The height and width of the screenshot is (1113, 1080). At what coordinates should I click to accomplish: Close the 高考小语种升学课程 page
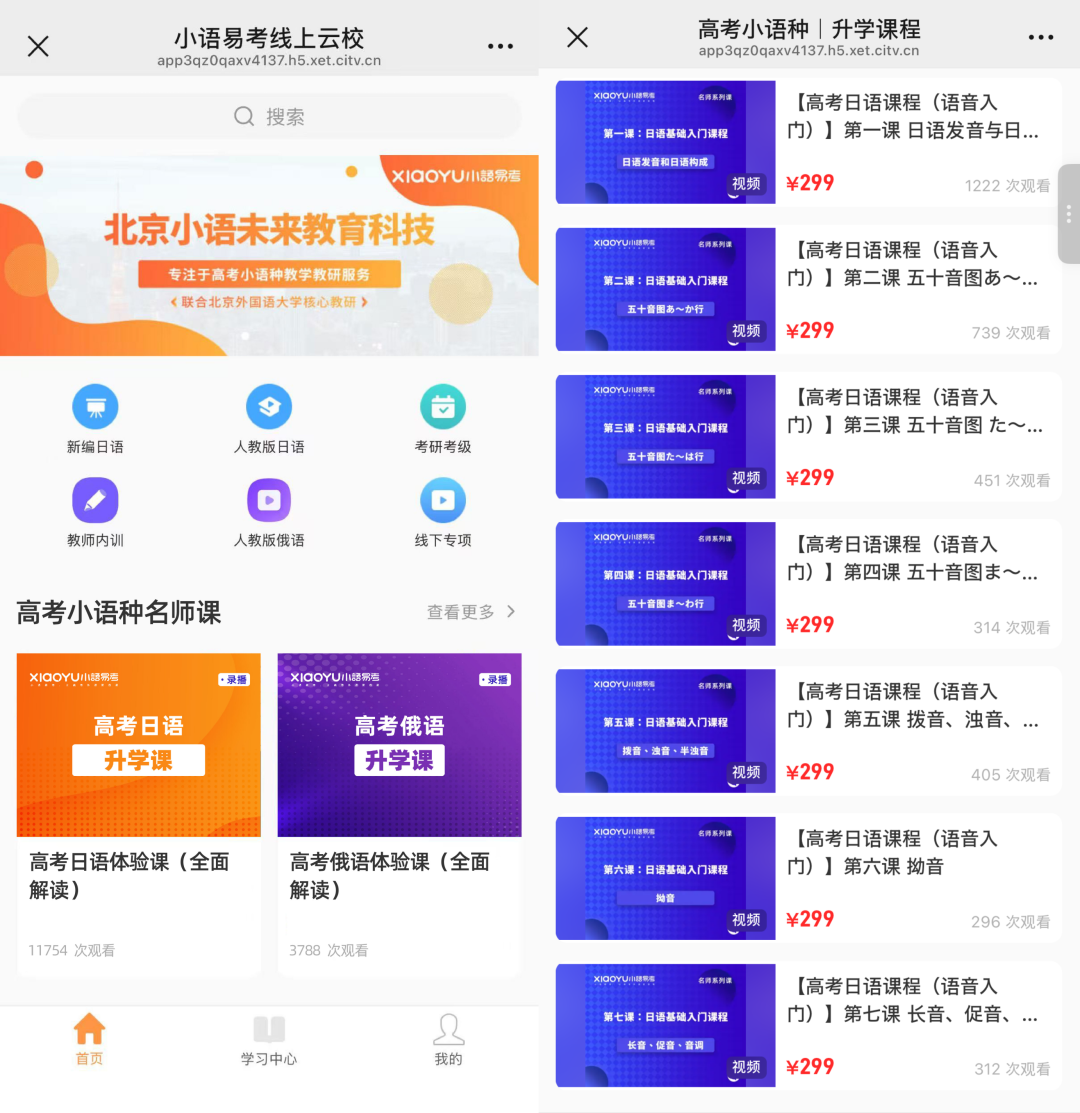[578, 38]
